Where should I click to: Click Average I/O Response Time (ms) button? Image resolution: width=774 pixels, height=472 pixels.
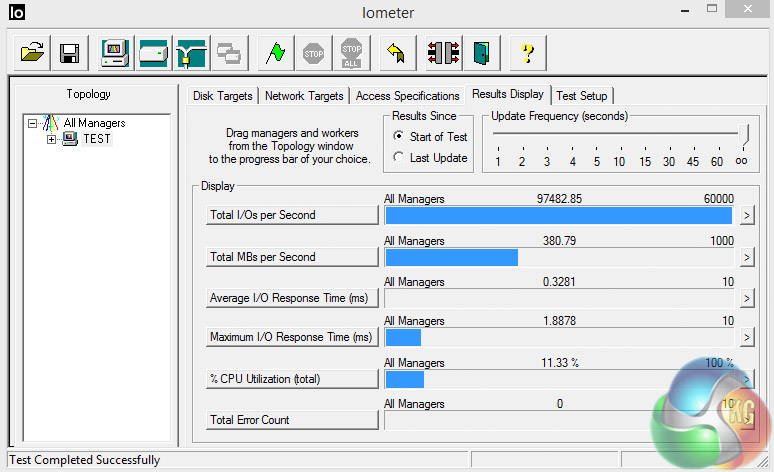[x=292, y=298]
